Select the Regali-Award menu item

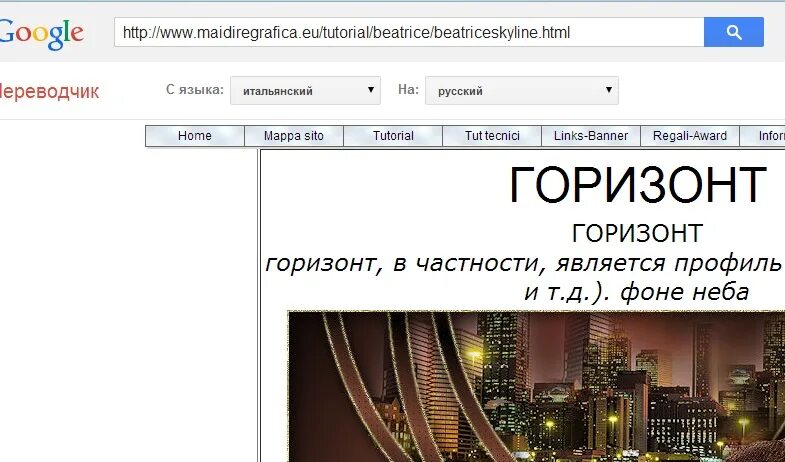[690, 136]
